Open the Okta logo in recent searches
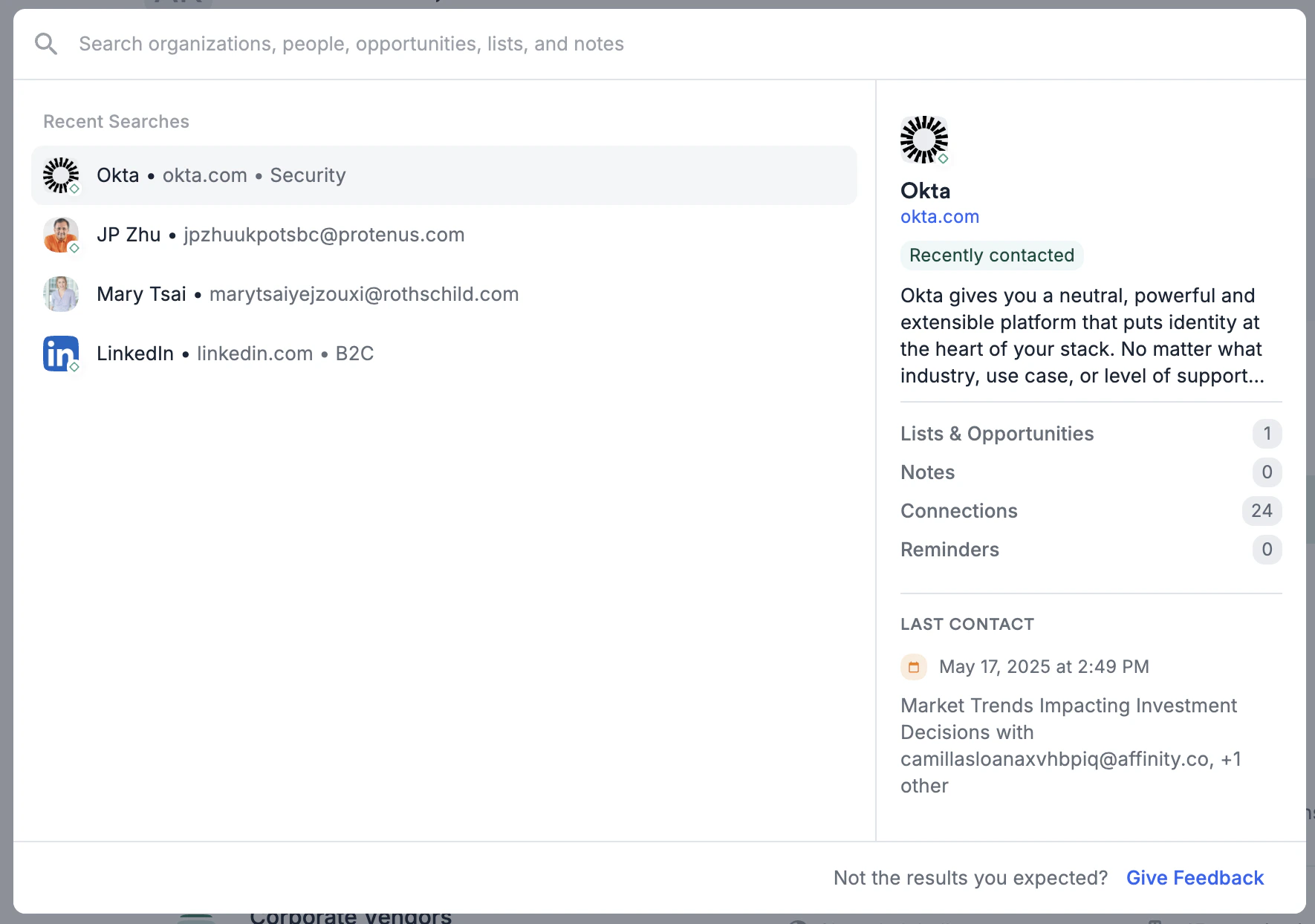The width and height of the screenshot is (1315, 924). [61, 175]
